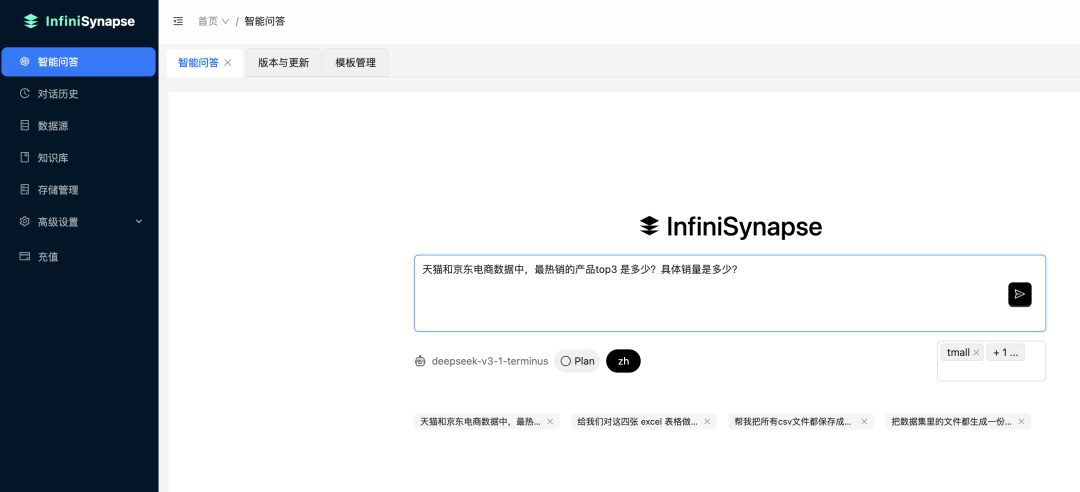Close the 智能问答 tab
The image size is (1080, 492).
pos(228,63)
